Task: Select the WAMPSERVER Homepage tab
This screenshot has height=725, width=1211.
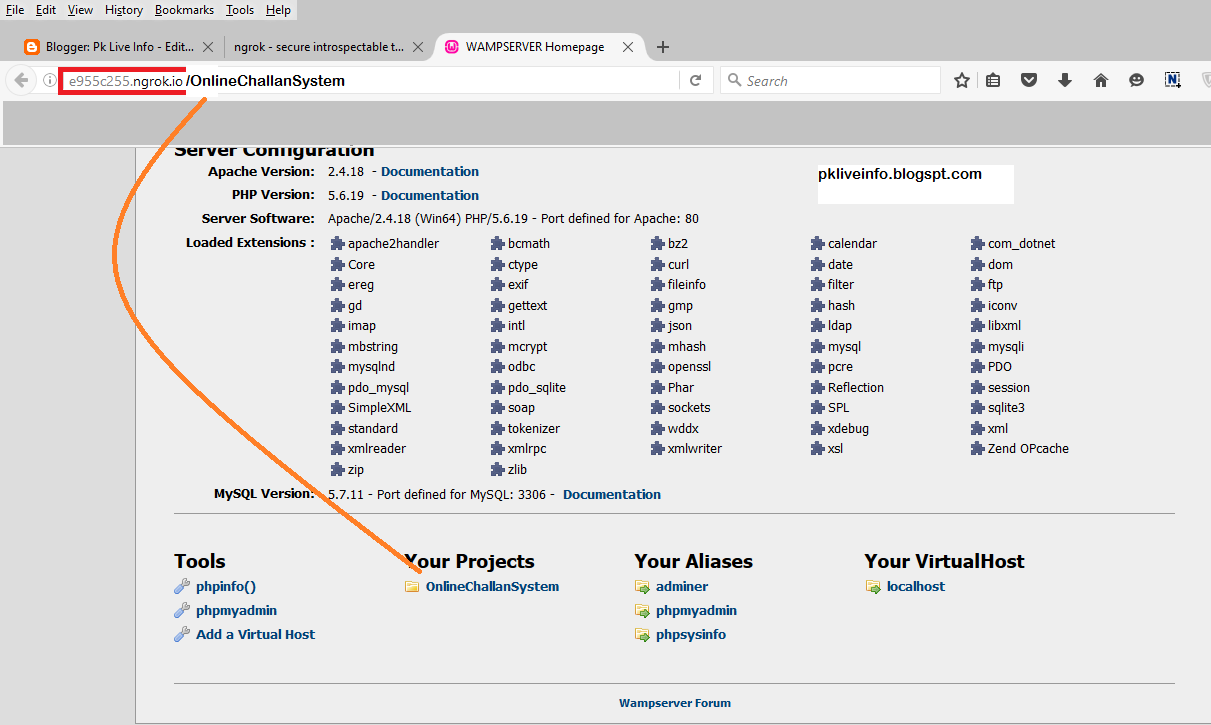Action: [x=538, y=46]
